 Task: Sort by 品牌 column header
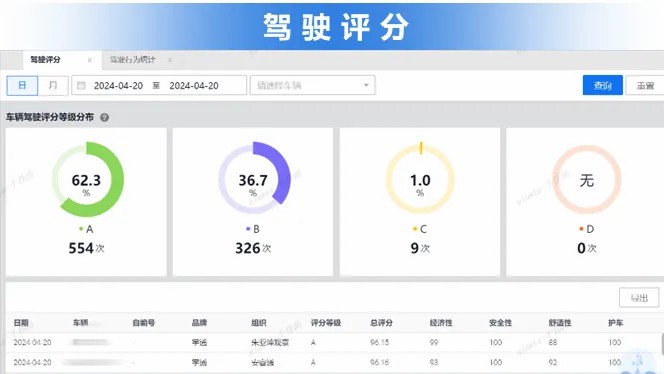click(199, 323)
